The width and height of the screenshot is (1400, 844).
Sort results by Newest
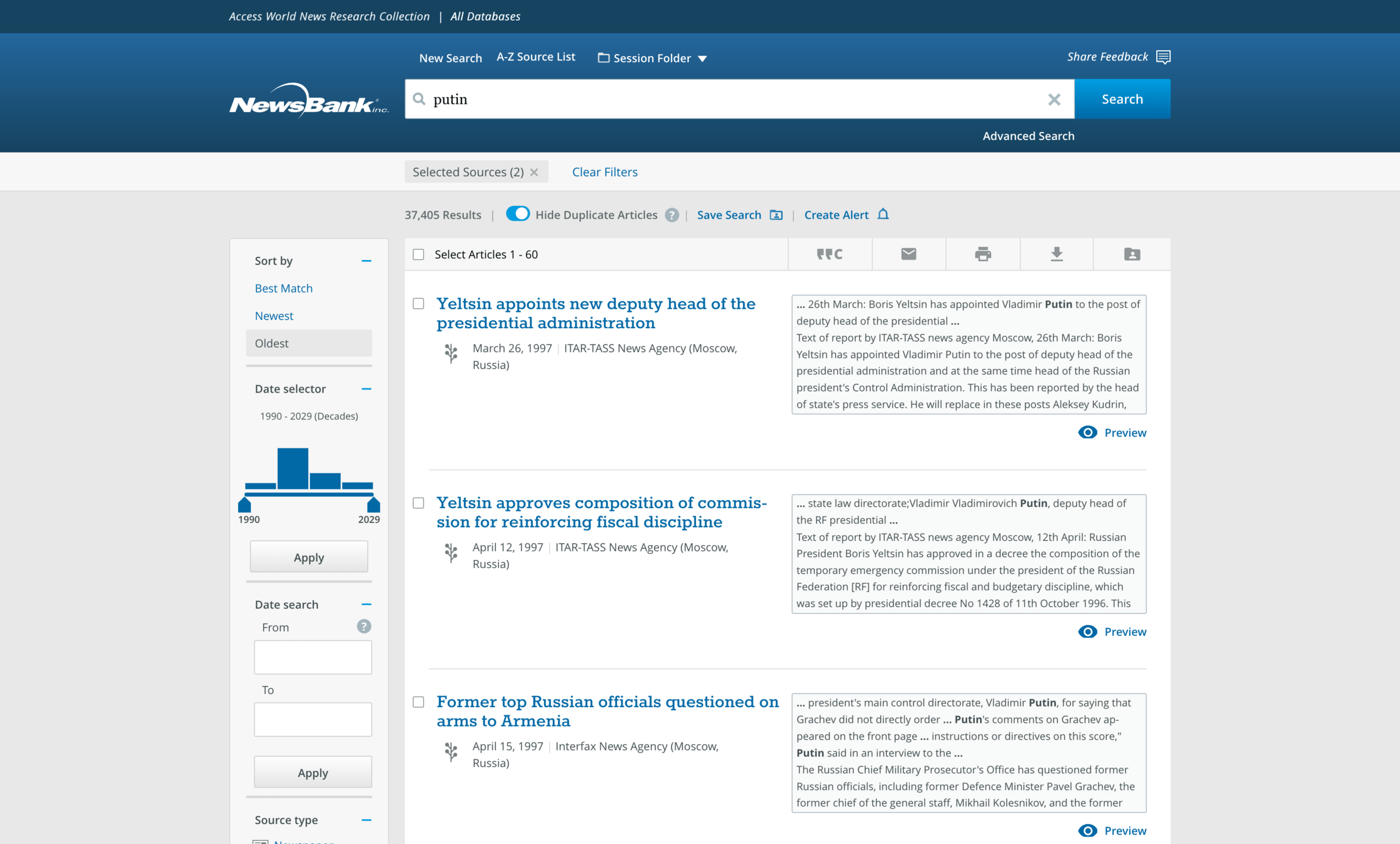click(274, 316)
